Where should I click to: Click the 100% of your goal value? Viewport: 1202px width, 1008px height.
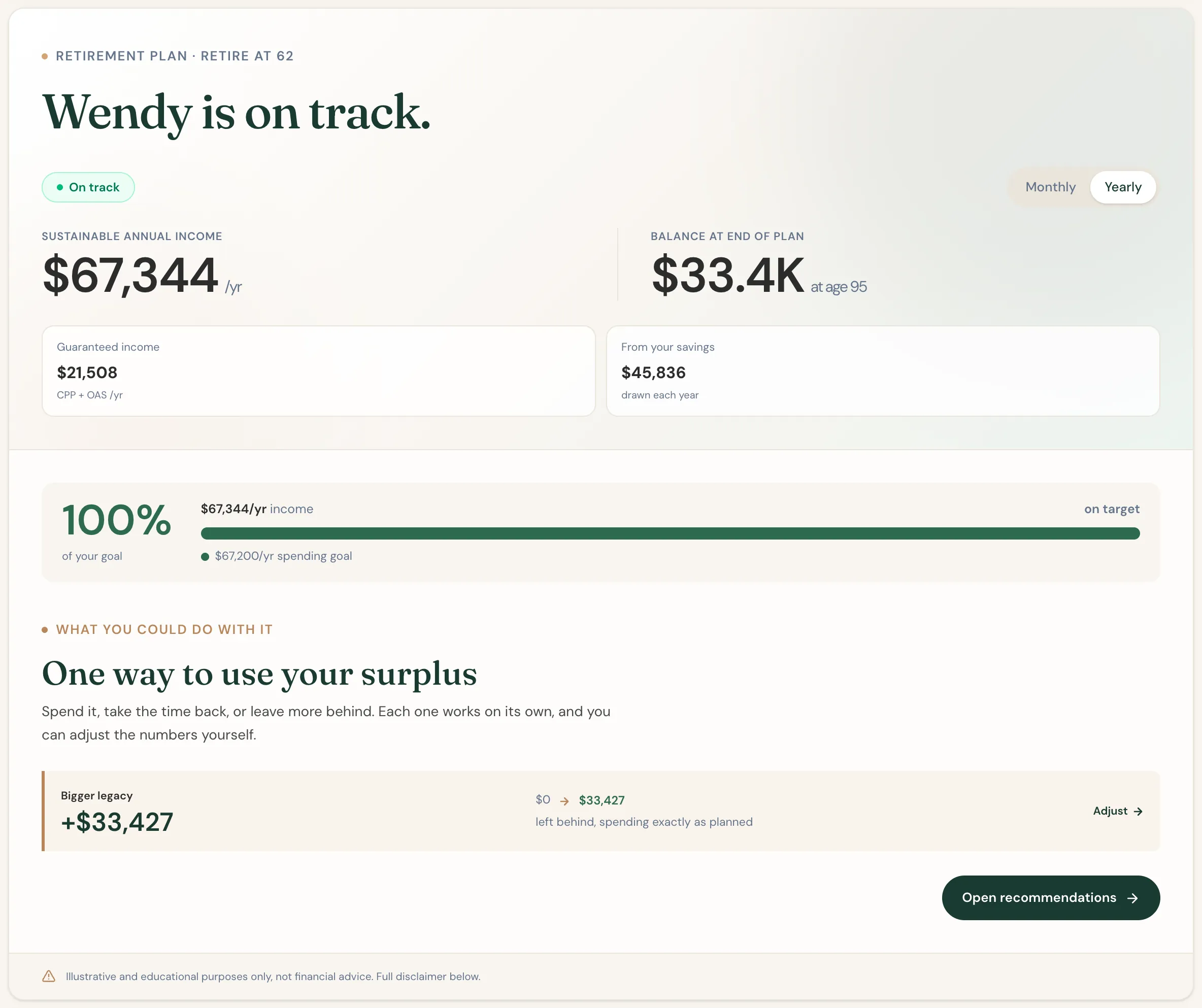[116, 520]
